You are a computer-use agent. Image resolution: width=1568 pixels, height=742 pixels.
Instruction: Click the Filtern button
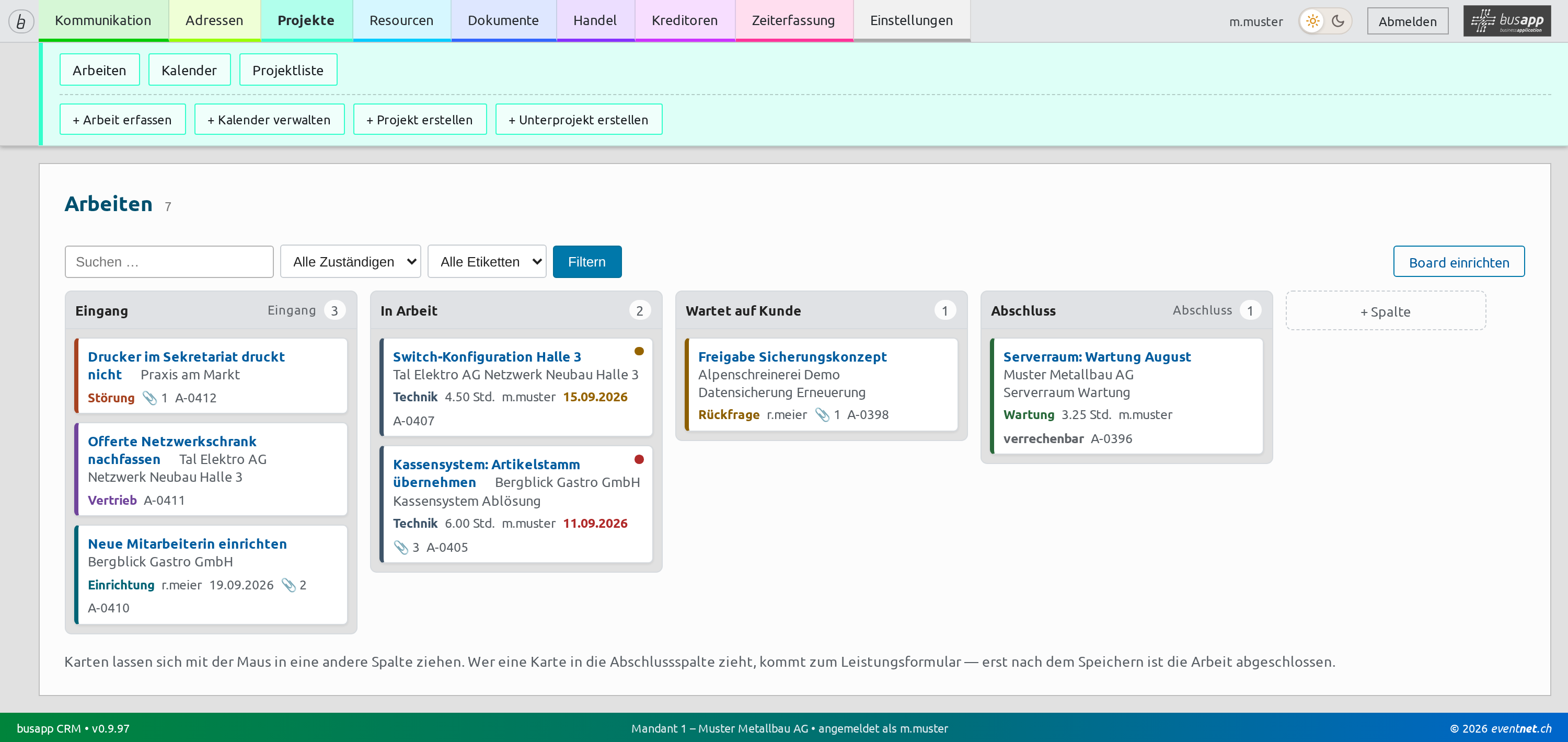coord(587,262)
